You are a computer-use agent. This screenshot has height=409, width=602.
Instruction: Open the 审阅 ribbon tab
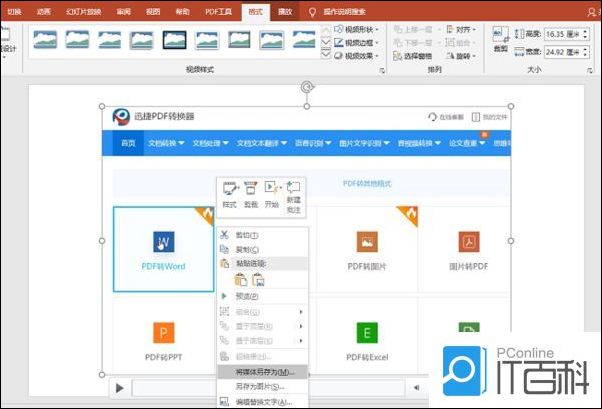[x=123, y=12]
